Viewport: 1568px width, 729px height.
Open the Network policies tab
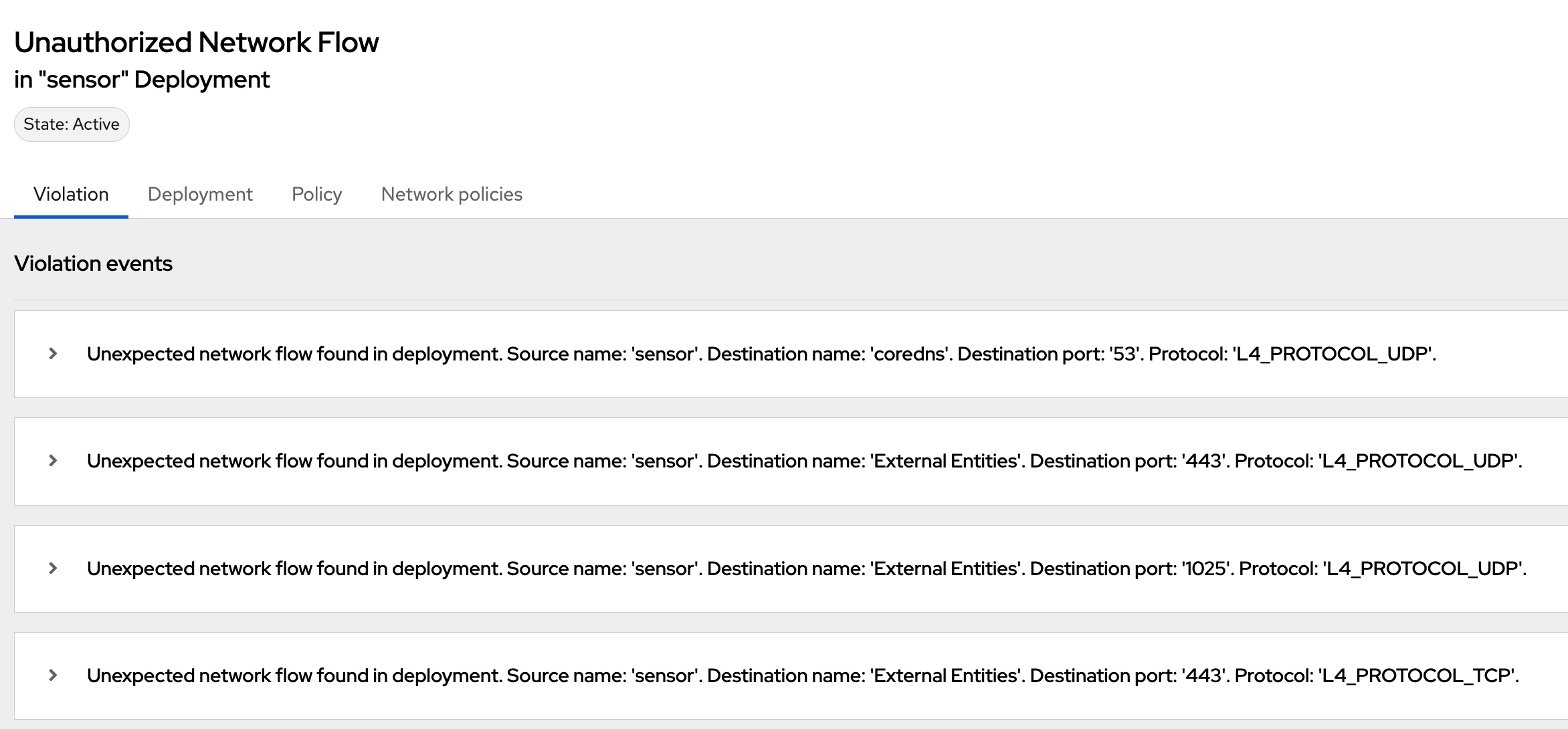pos(452,195)
